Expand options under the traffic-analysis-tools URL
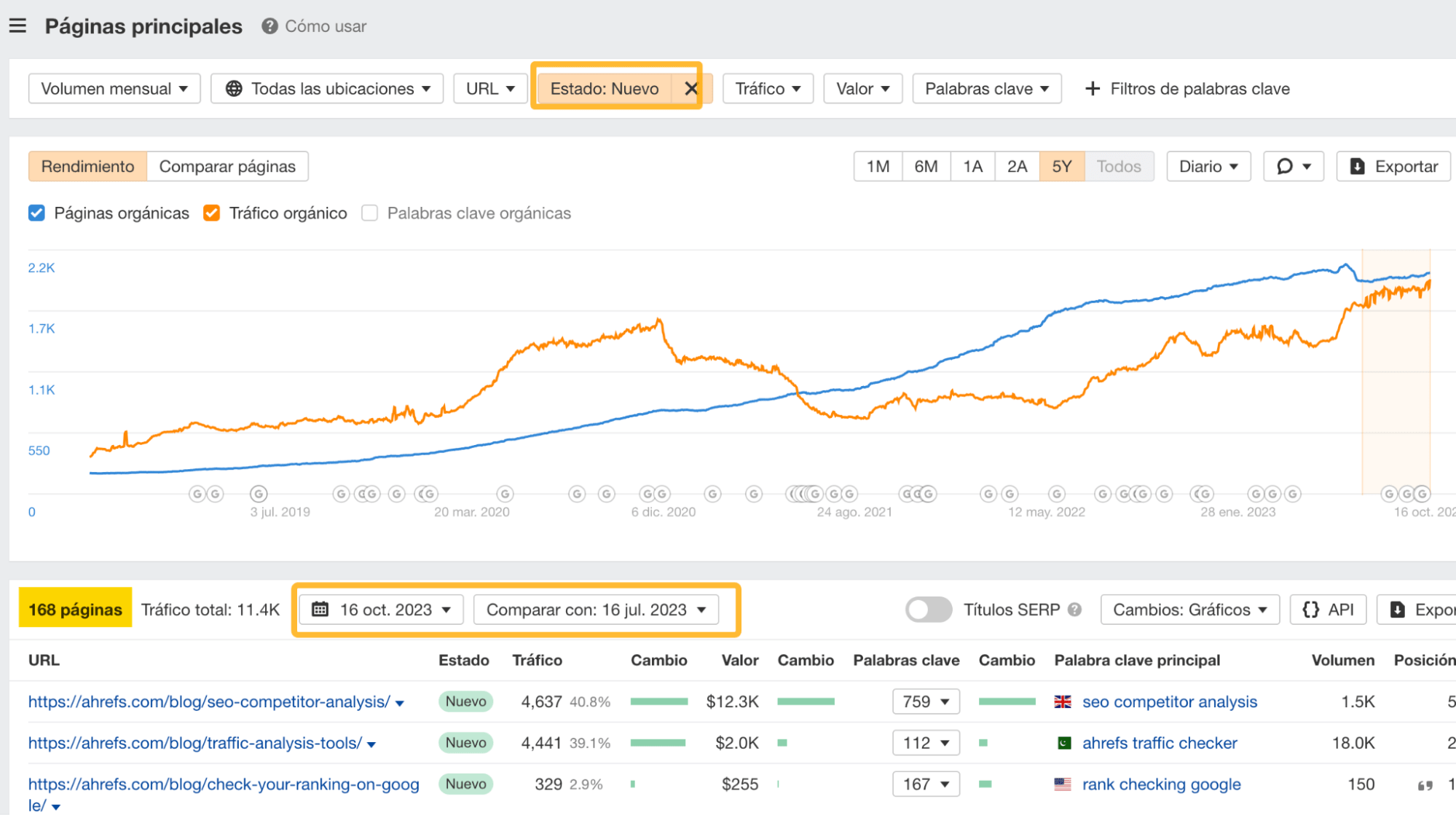This screenshot has width=1456, height=815. point(371,744)
